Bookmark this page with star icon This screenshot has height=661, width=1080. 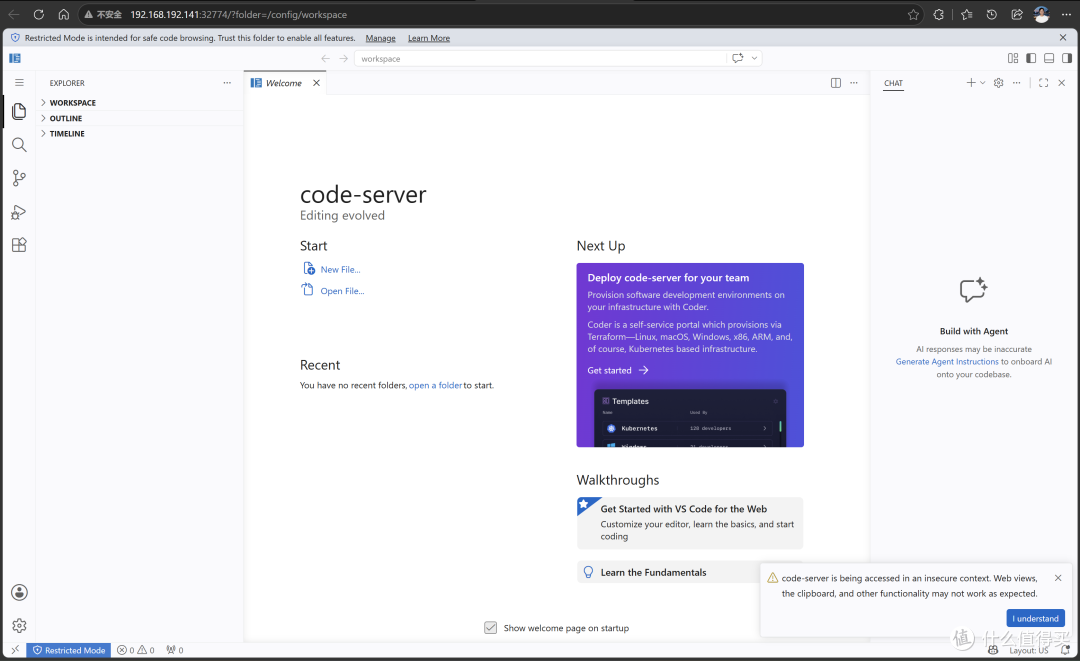913,14
